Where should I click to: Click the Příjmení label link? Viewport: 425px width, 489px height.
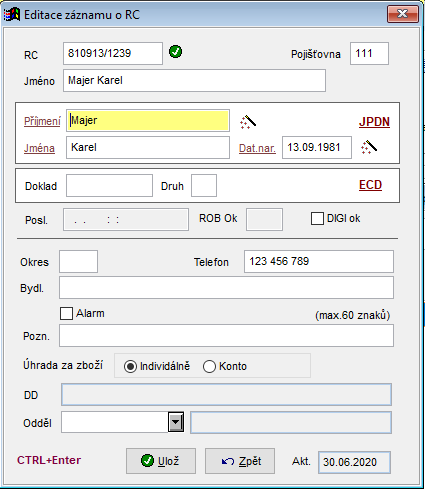(x=42, y=121)
